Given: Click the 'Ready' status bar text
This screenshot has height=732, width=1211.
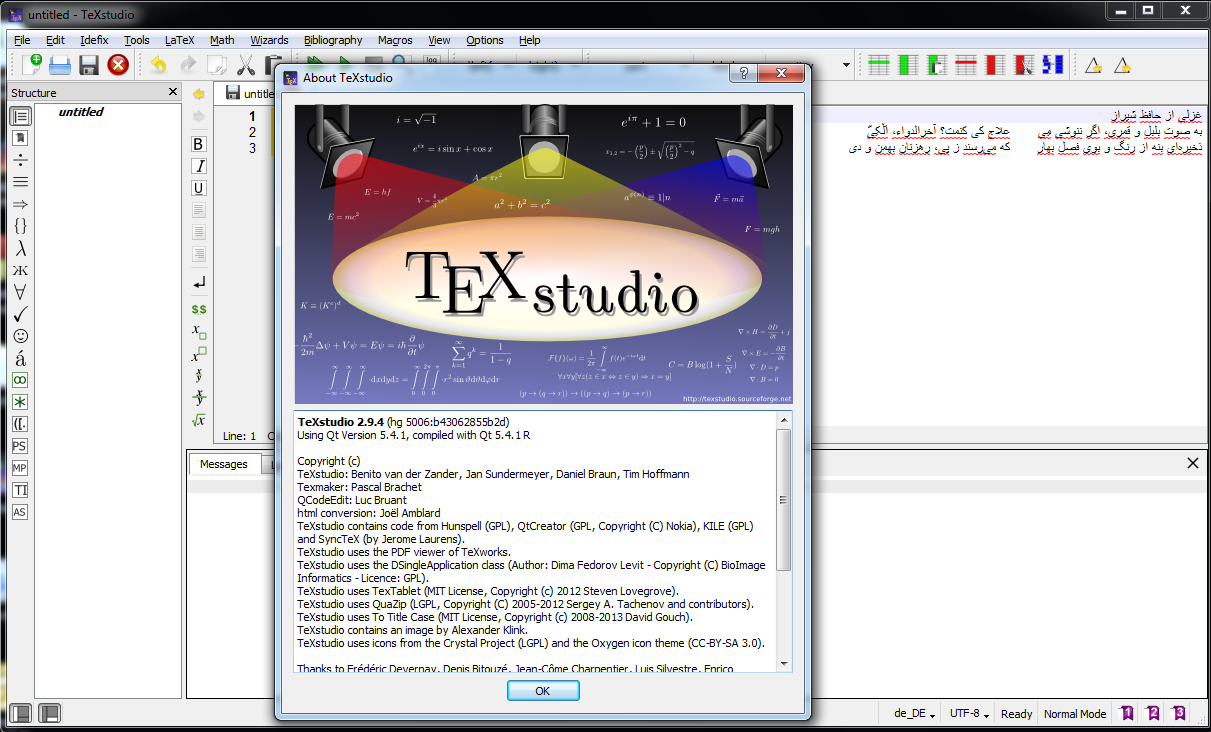Looking at the screenshot, I should coord(1016,714).
